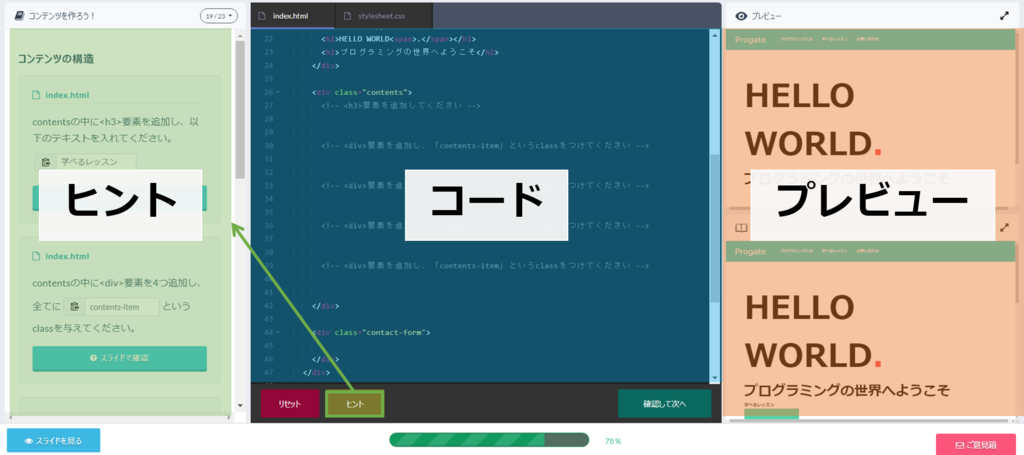Open the 19/23 lesson page dropdown
Screen dimensions: 1024x455
click(218, 16)
